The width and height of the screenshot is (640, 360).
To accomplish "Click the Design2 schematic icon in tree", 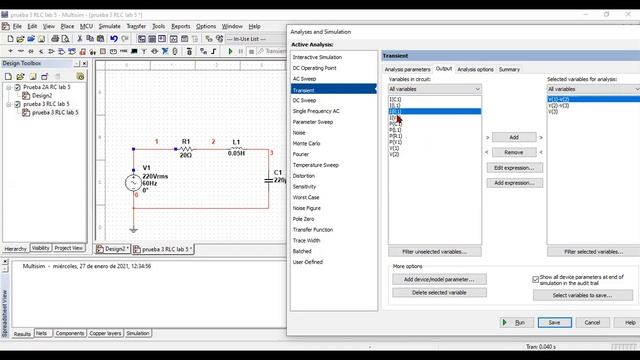I will 26,96.
